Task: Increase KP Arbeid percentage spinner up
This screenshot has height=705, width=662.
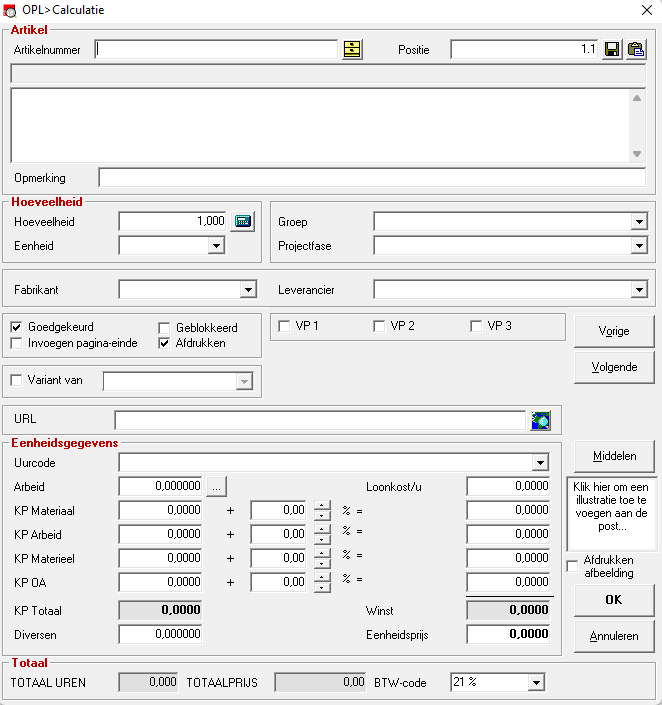Action: (x=322, y=529)
